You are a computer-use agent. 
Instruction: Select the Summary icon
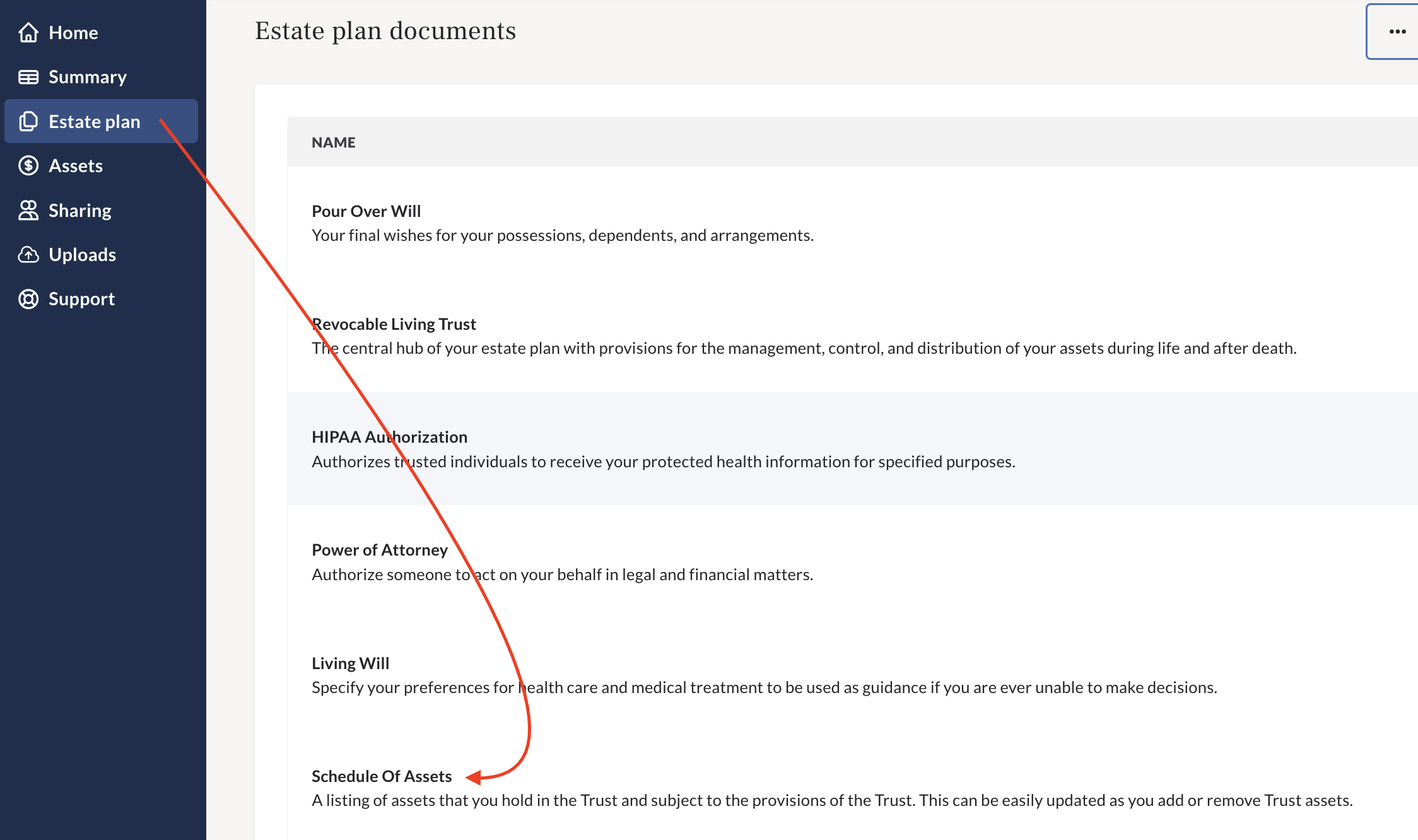[28, 76]
